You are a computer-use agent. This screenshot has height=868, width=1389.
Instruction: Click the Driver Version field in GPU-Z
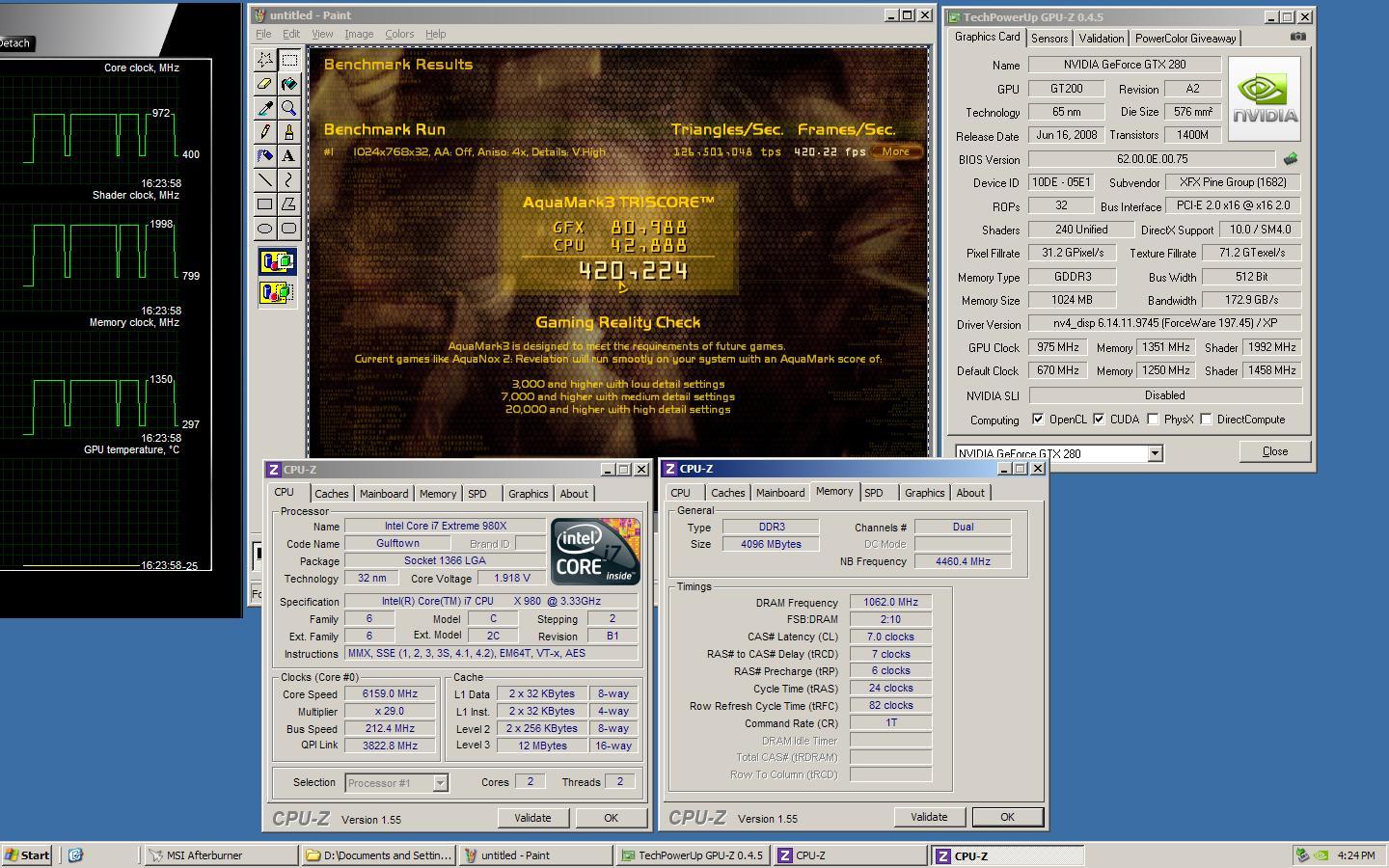[1164, 323]
